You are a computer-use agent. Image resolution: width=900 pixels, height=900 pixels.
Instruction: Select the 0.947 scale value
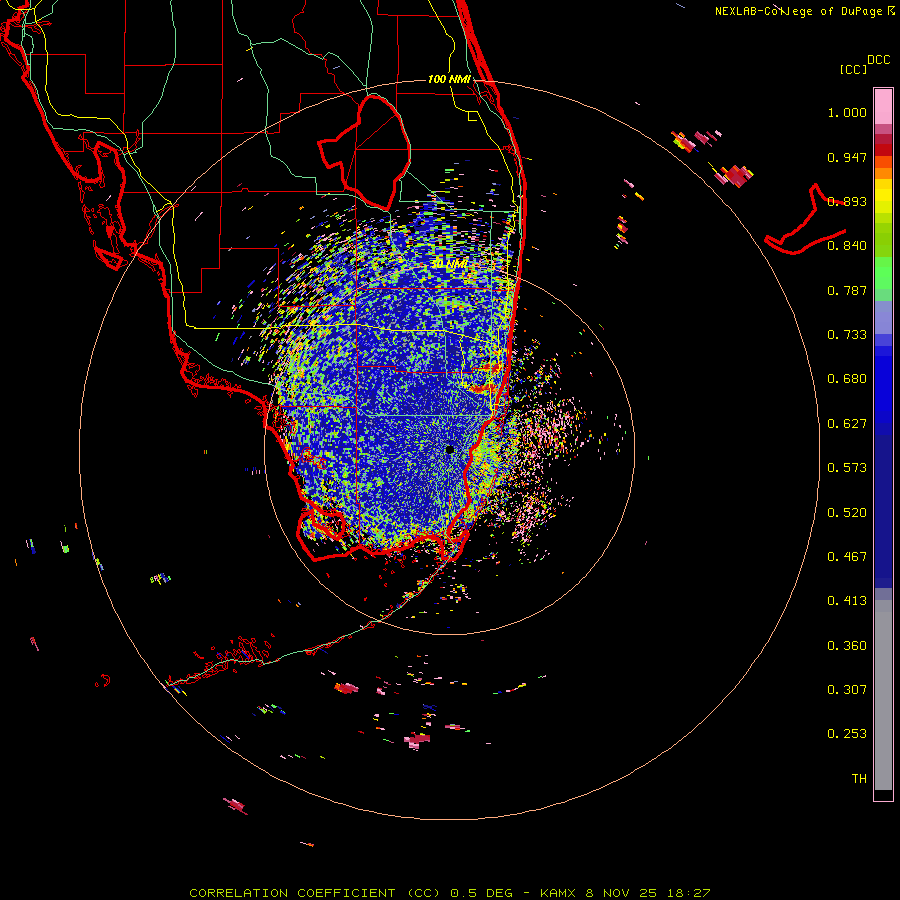coord(847,157)
